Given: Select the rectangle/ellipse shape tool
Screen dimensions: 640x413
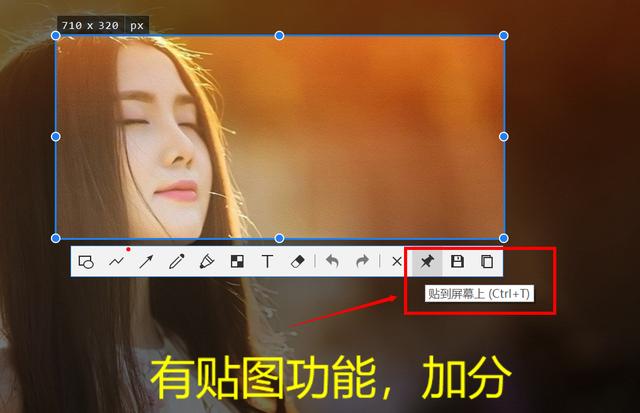Looking at the screenshot, I should click(x=86, y=262).
